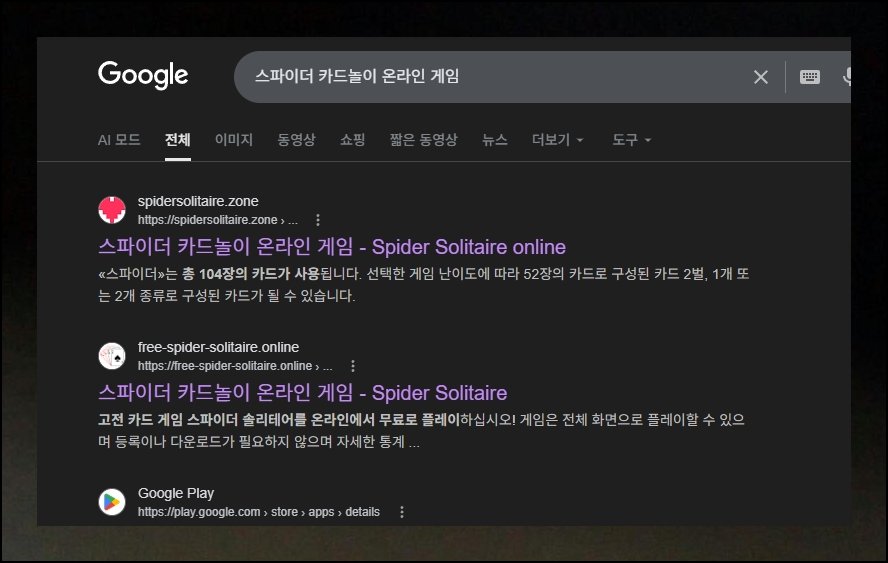The image size is (888, 563).
Task: Open the 짧은 동영상 tab
Action: pyautogui.click(x=423, y=140)
